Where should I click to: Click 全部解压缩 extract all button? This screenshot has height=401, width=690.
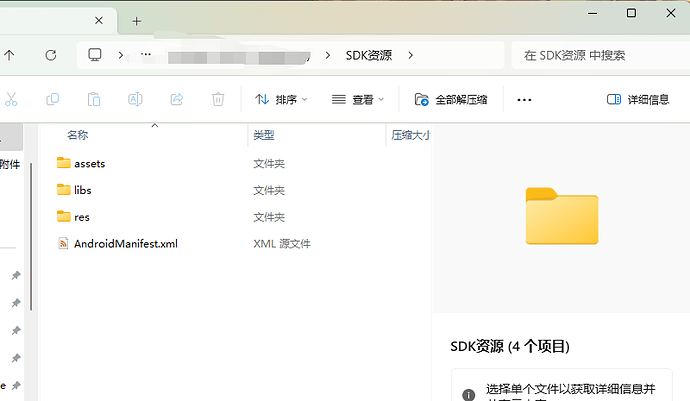(451, 100)
